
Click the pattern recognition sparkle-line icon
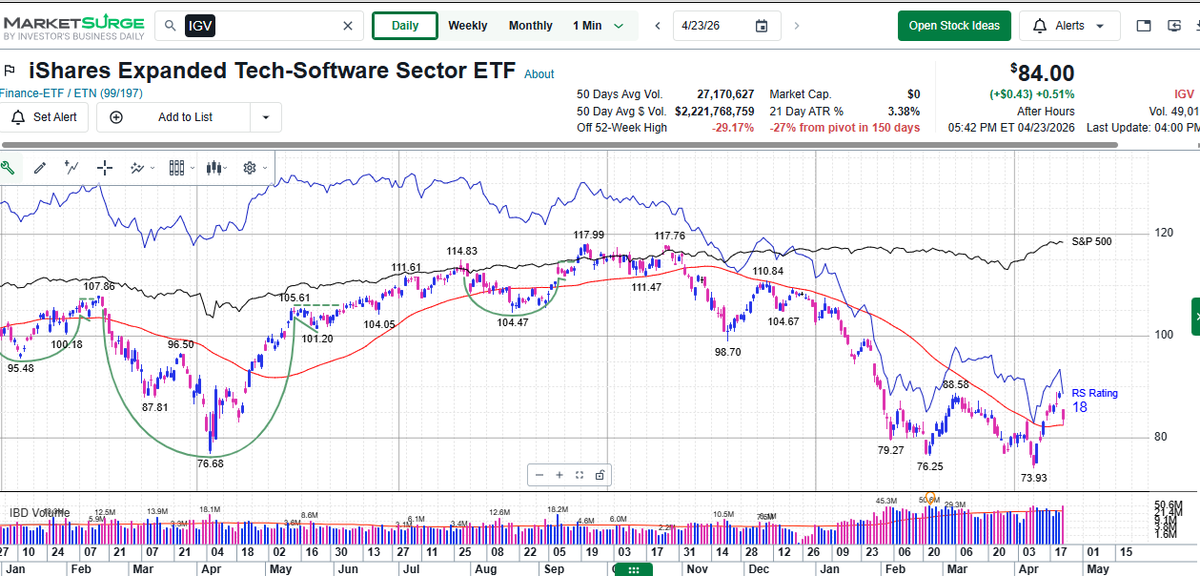tap(137, 168)
